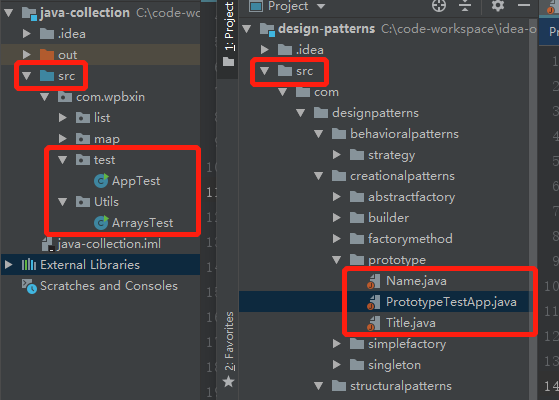Hide the Project tool window with minus icon
Viewport: 559px width, 400px height.
[524, 5]
